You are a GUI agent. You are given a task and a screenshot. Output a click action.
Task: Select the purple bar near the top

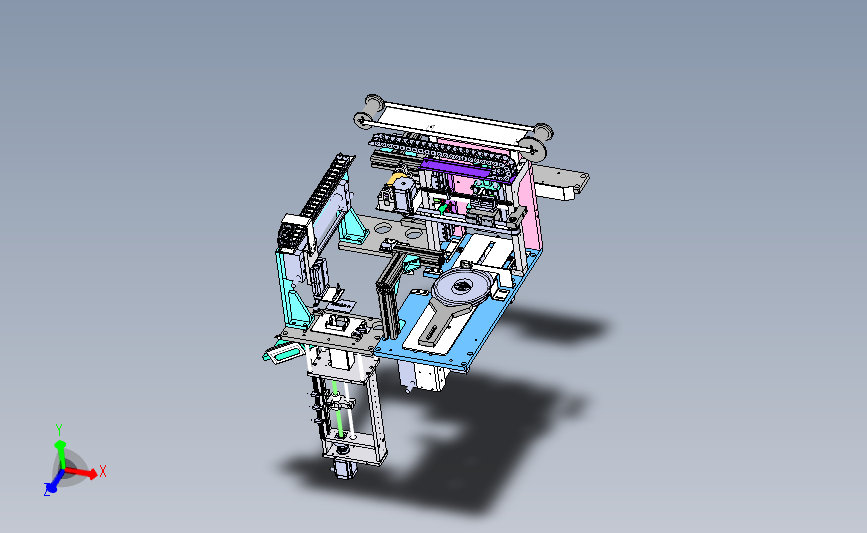(x=455, y=168)
